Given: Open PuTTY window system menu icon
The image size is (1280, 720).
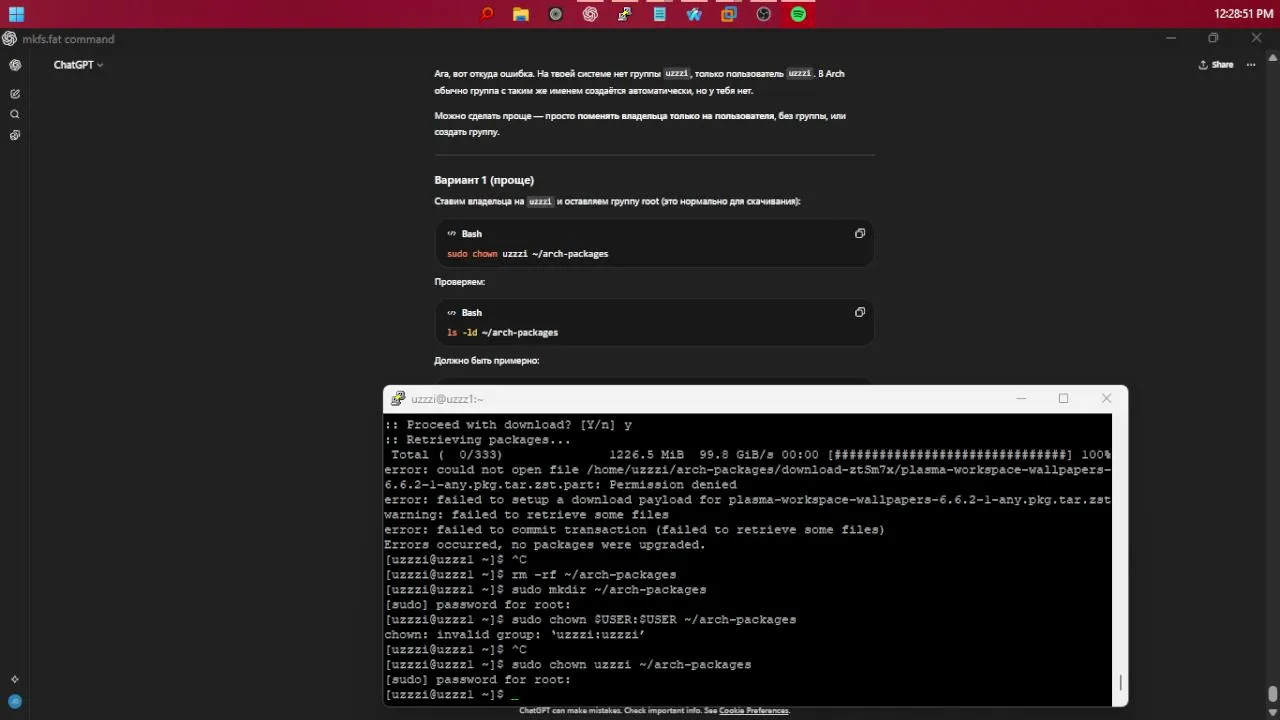Looking at the screenshot, I should [398, 398].
